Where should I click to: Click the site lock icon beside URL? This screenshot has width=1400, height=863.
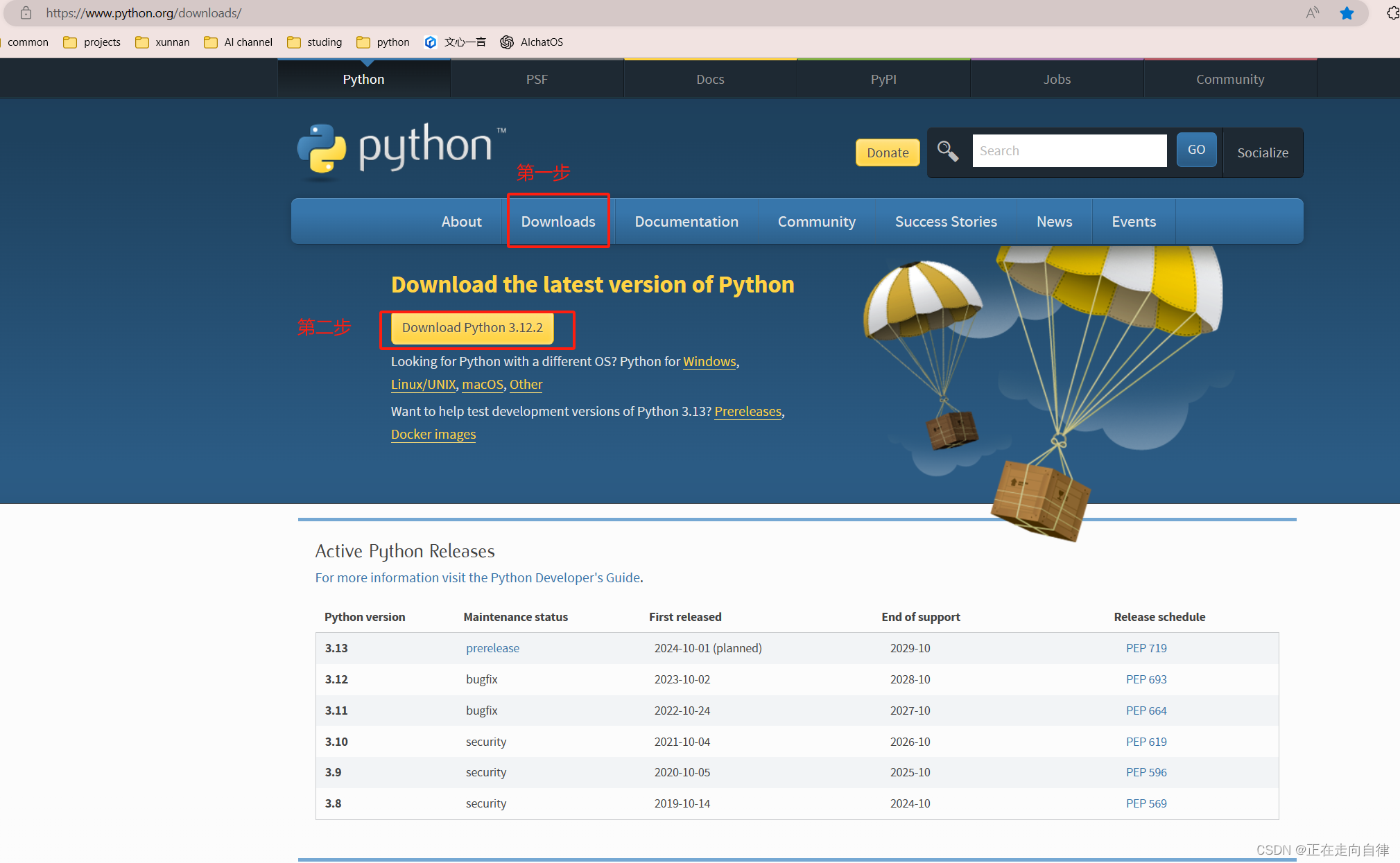[26, 13]
